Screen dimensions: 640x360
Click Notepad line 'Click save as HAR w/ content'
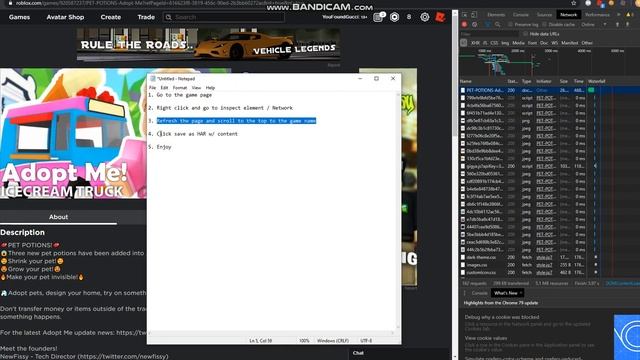pos(198,134)
